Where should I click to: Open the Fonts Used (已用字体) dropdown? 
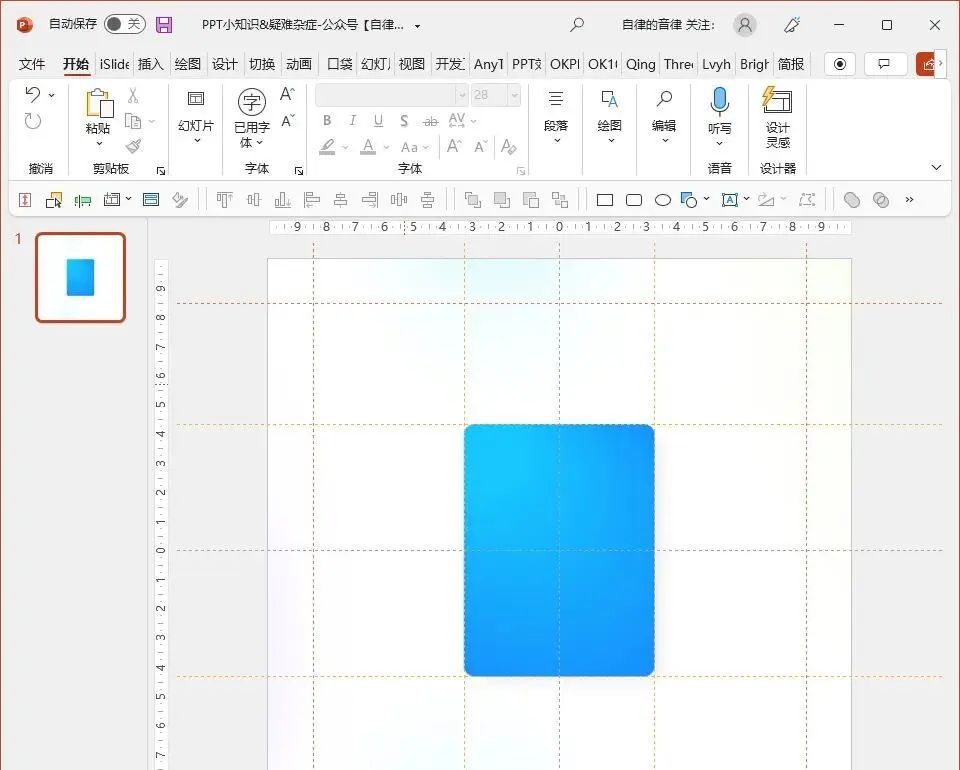coord(252,118)
